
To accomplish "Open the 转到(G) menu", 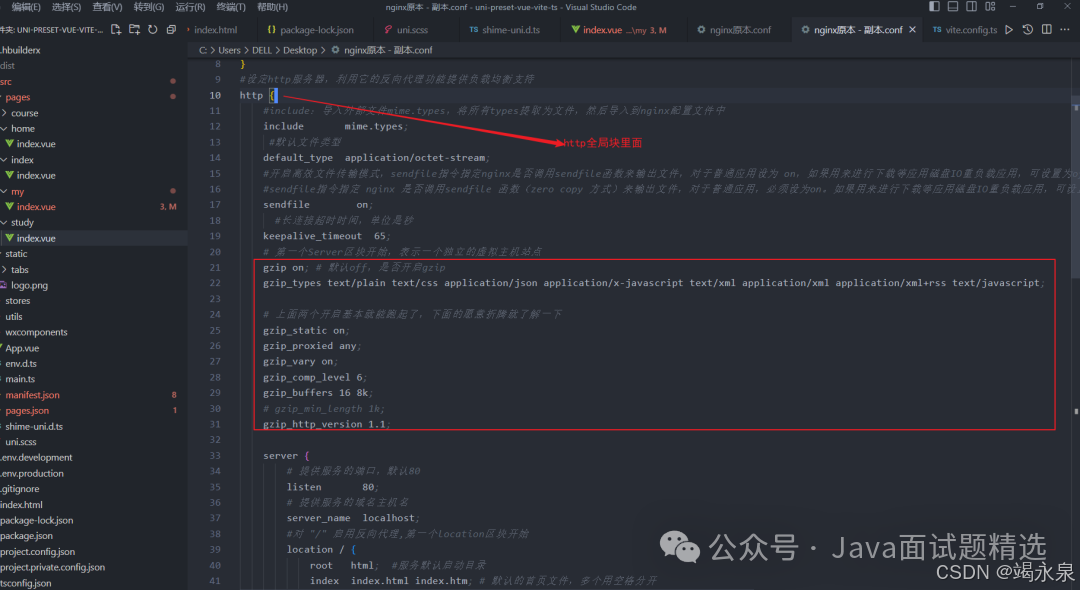I will [x=149, y=7].
